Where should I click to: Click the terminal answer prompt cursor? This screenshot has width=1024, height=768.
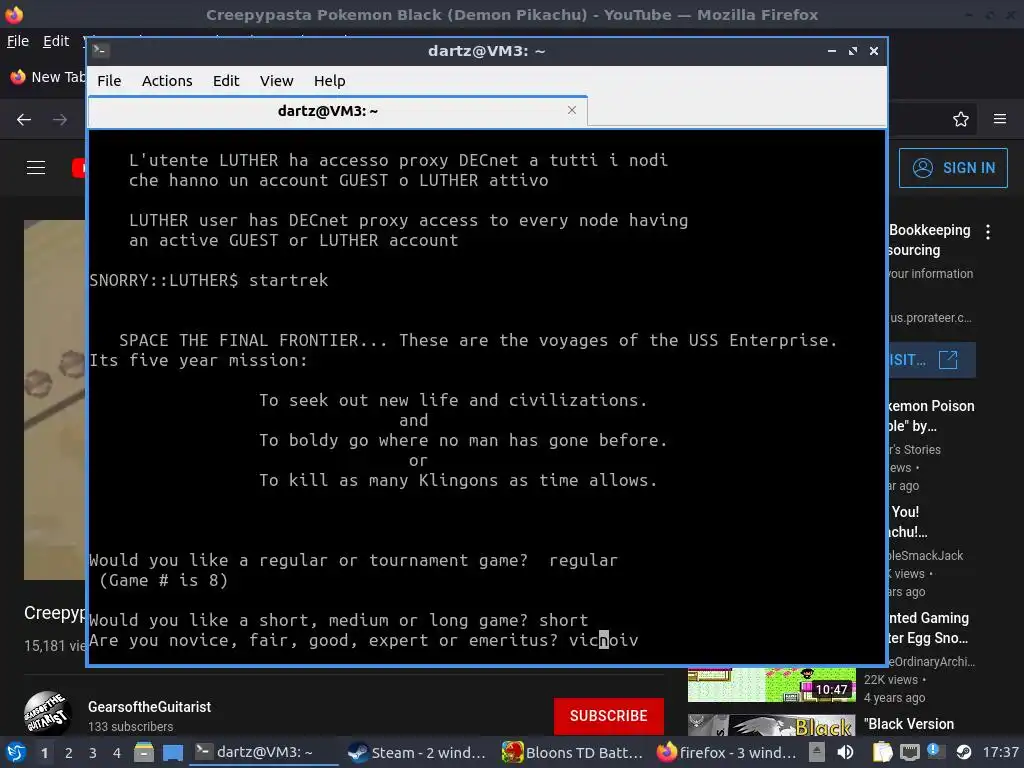pos(603,640)
